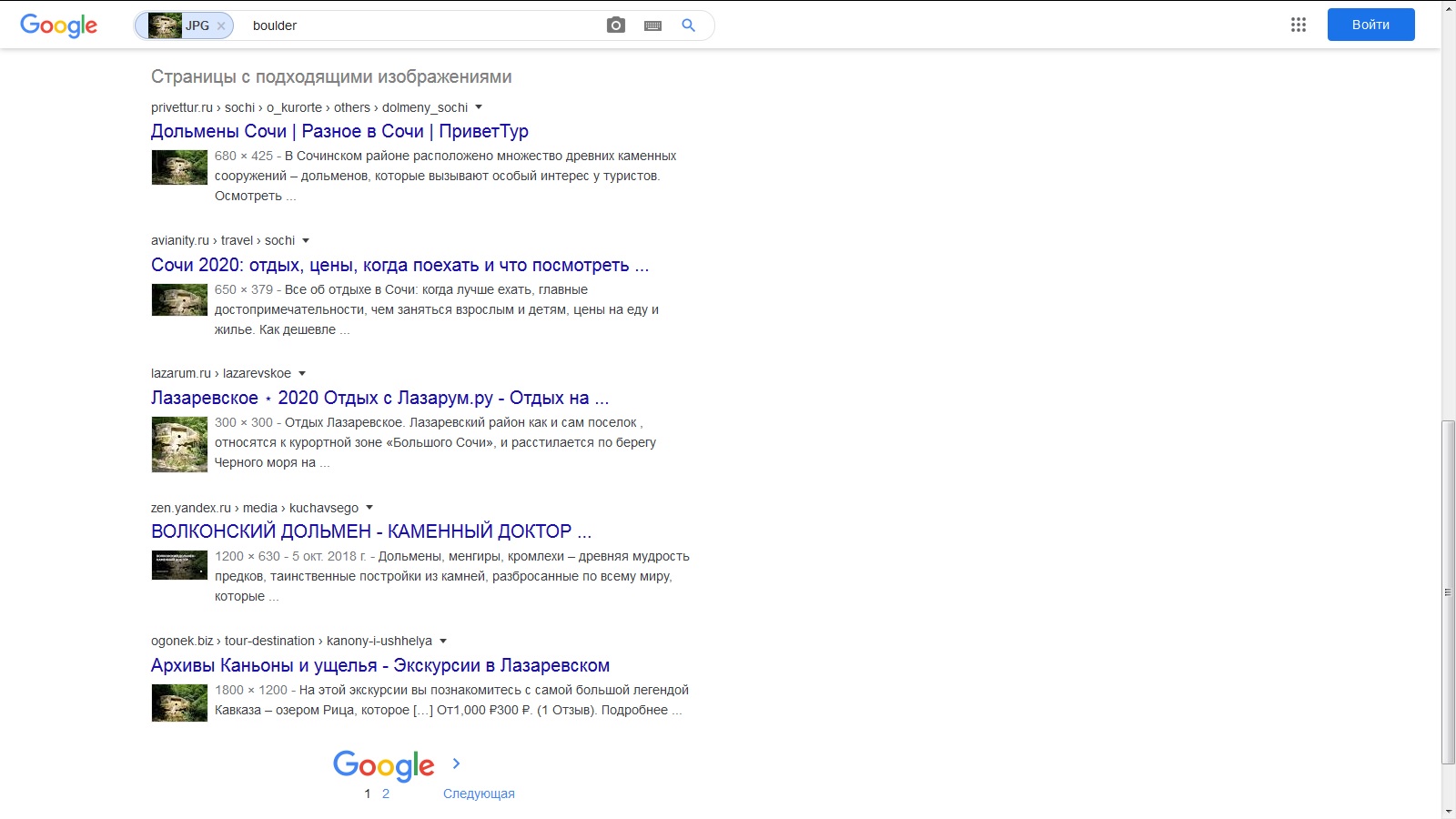Click the 'Страницы с подходящими изображениями' heading
Image resolution: width=1456 pixels, height=819 pixels.
pyautogui.click(x=331, y=77)
